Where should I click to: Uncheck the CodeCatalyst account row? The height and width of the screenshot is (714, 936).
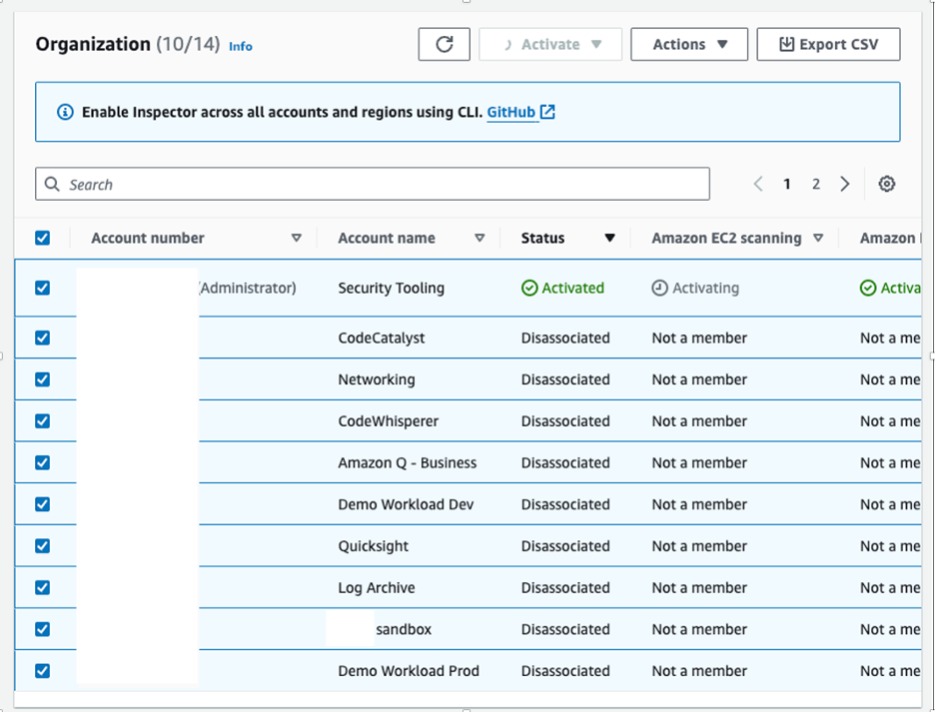(41, 337)
